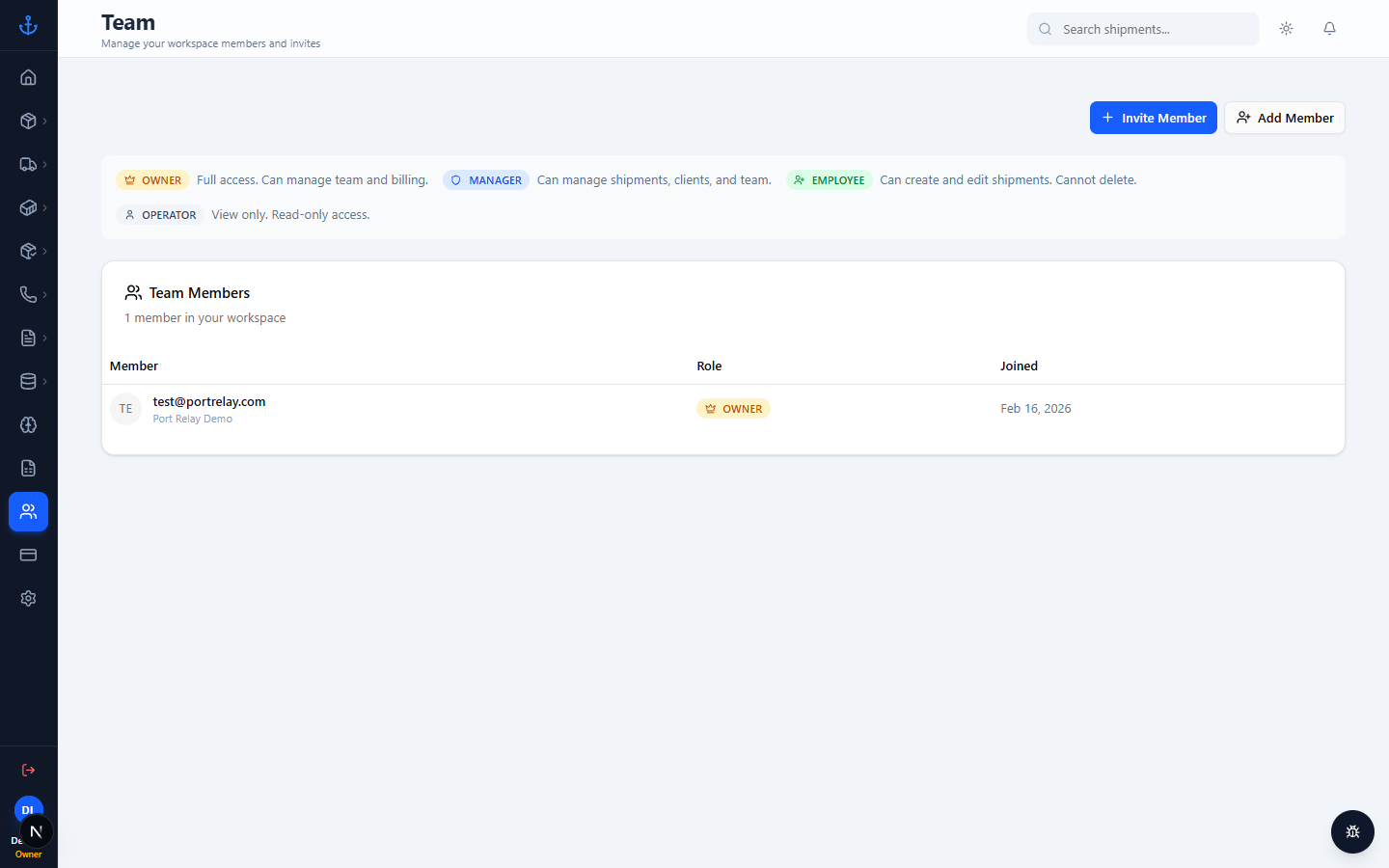This screenshot has height=868, width=1389.
Task: Open the settings gear in the sidebar
Action: click(28, 598)
